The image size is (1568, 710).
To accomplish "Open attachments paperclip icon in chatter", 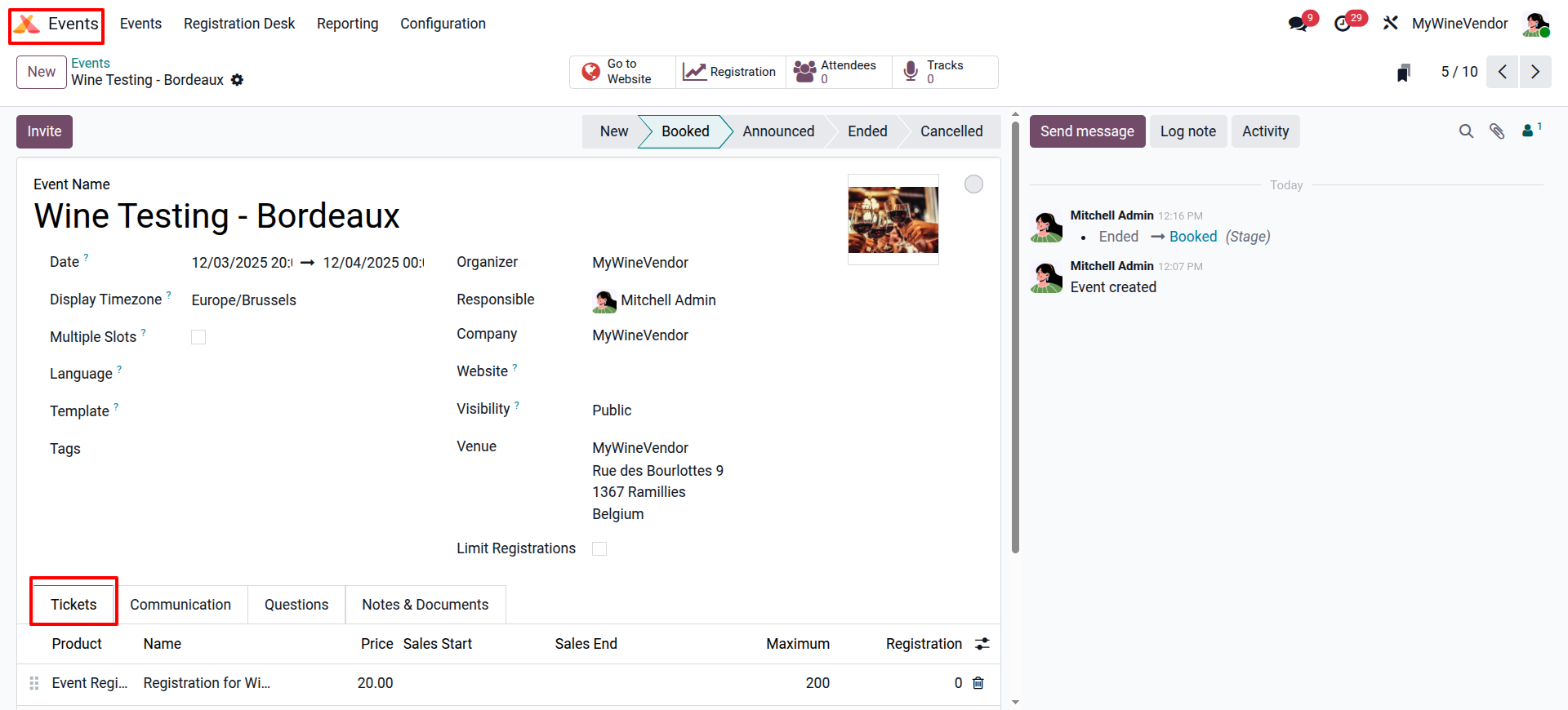I will point(1497,131).
